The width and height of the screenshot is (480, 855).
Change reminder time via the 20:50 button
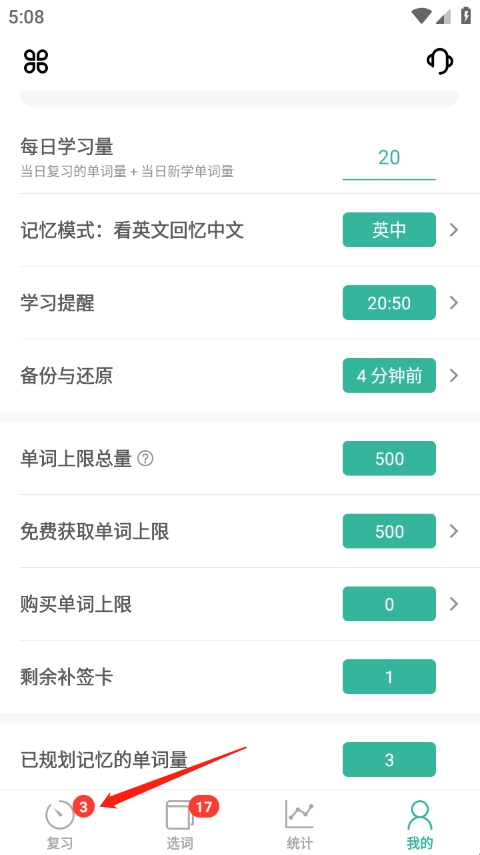click(x=389, y=303)
